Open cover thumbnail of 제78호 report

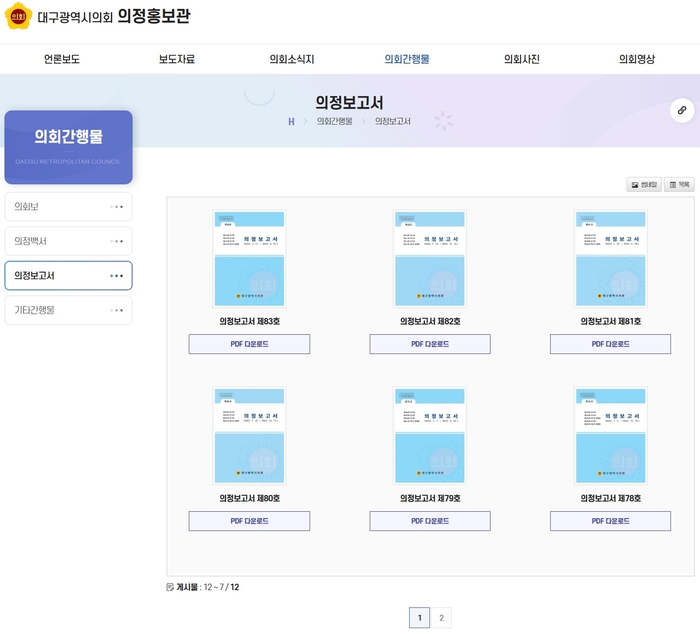point(610,436)
